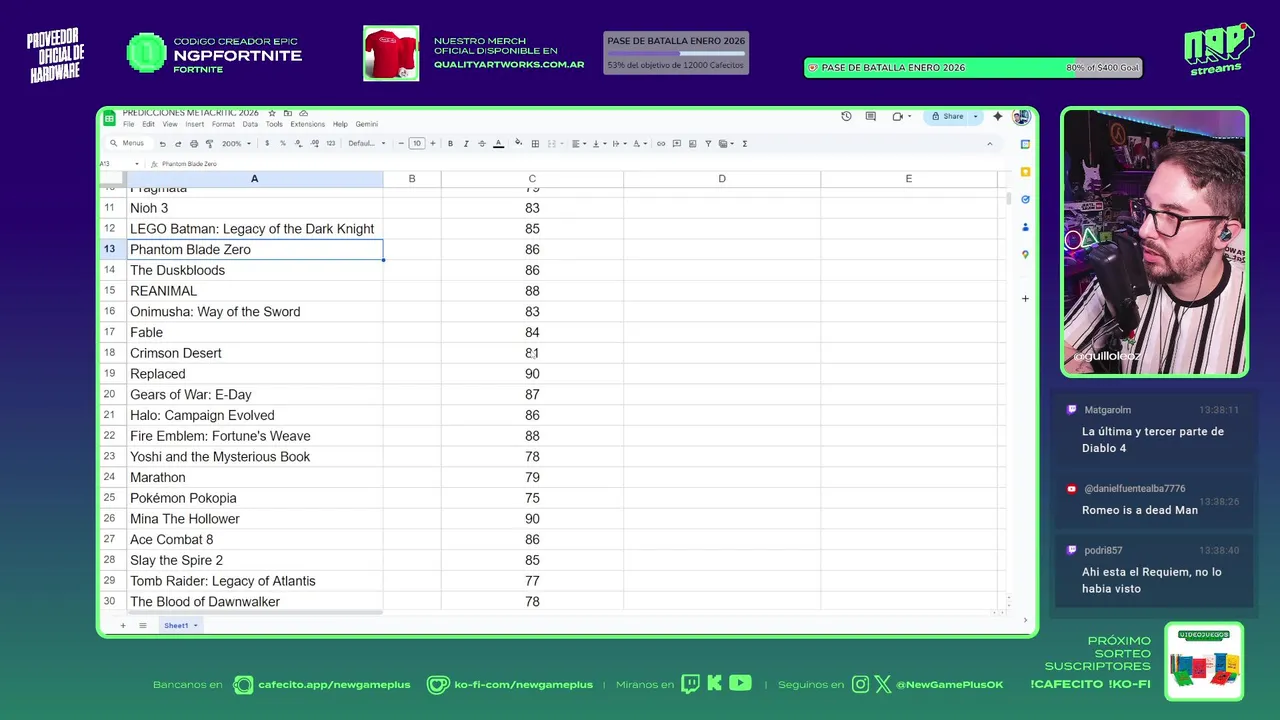Open the horizontal align dropdown
The image size is (1280, 720).
click(x=579, y=143)
